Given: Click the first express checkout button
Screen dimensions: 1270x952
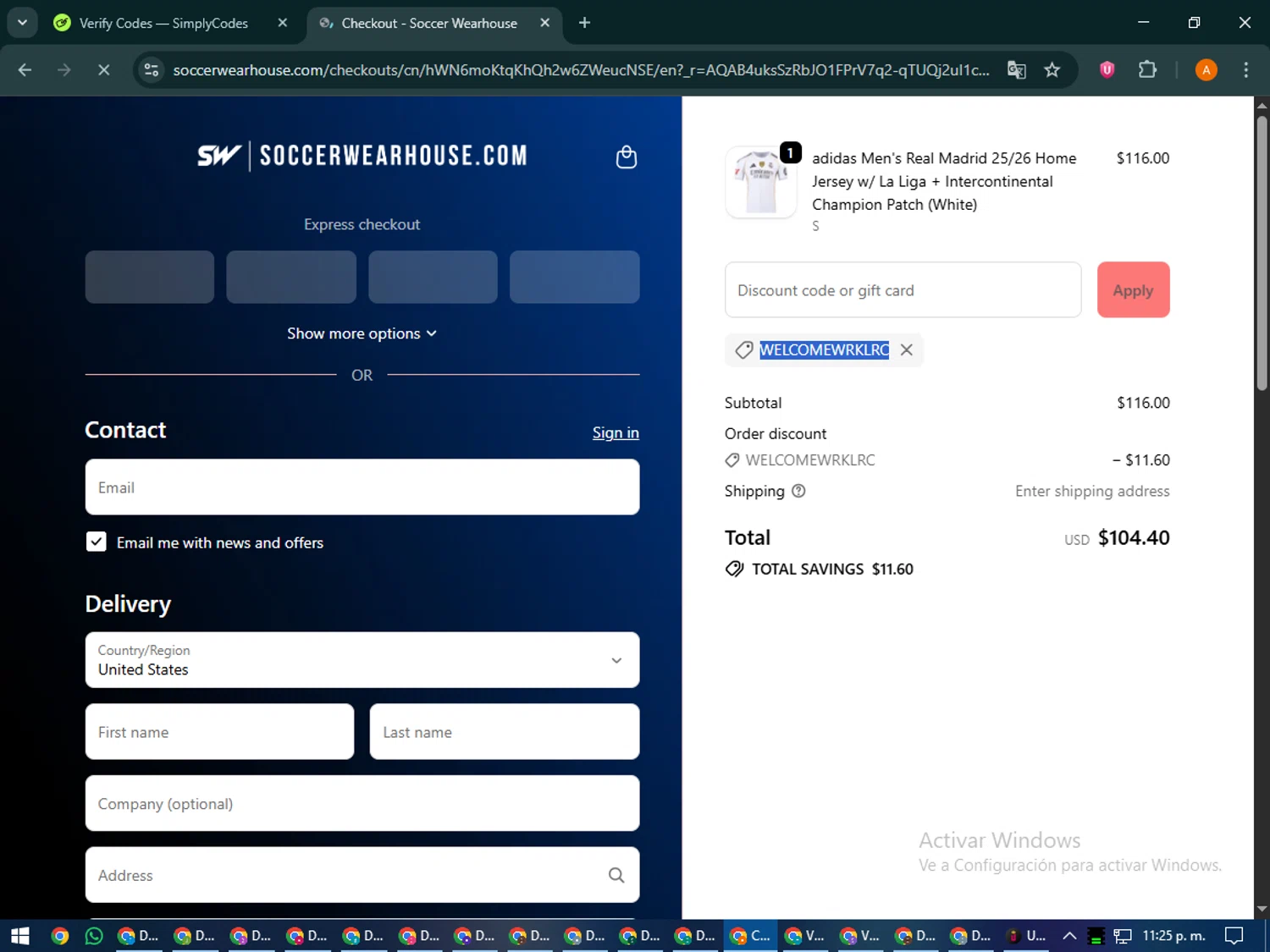Looking at the screenshot, I should coord(150,277).
